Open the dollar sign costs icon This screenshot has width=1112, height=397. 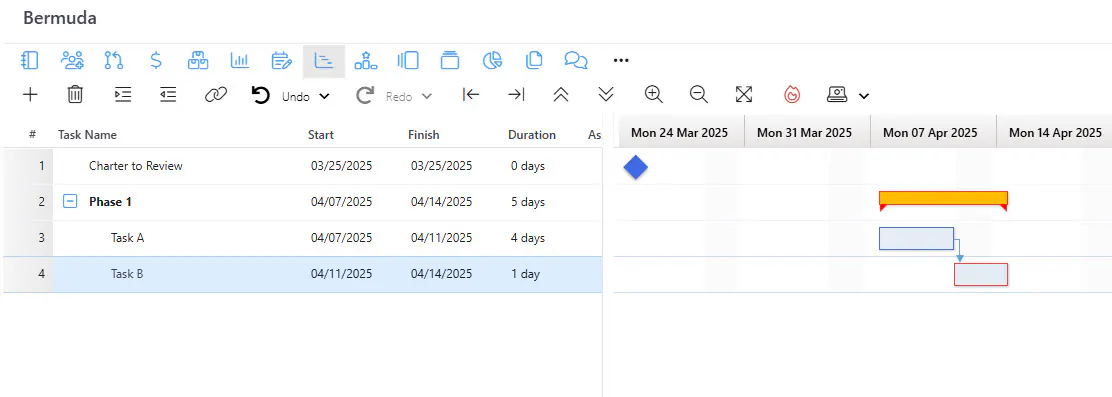coord(156,61)
